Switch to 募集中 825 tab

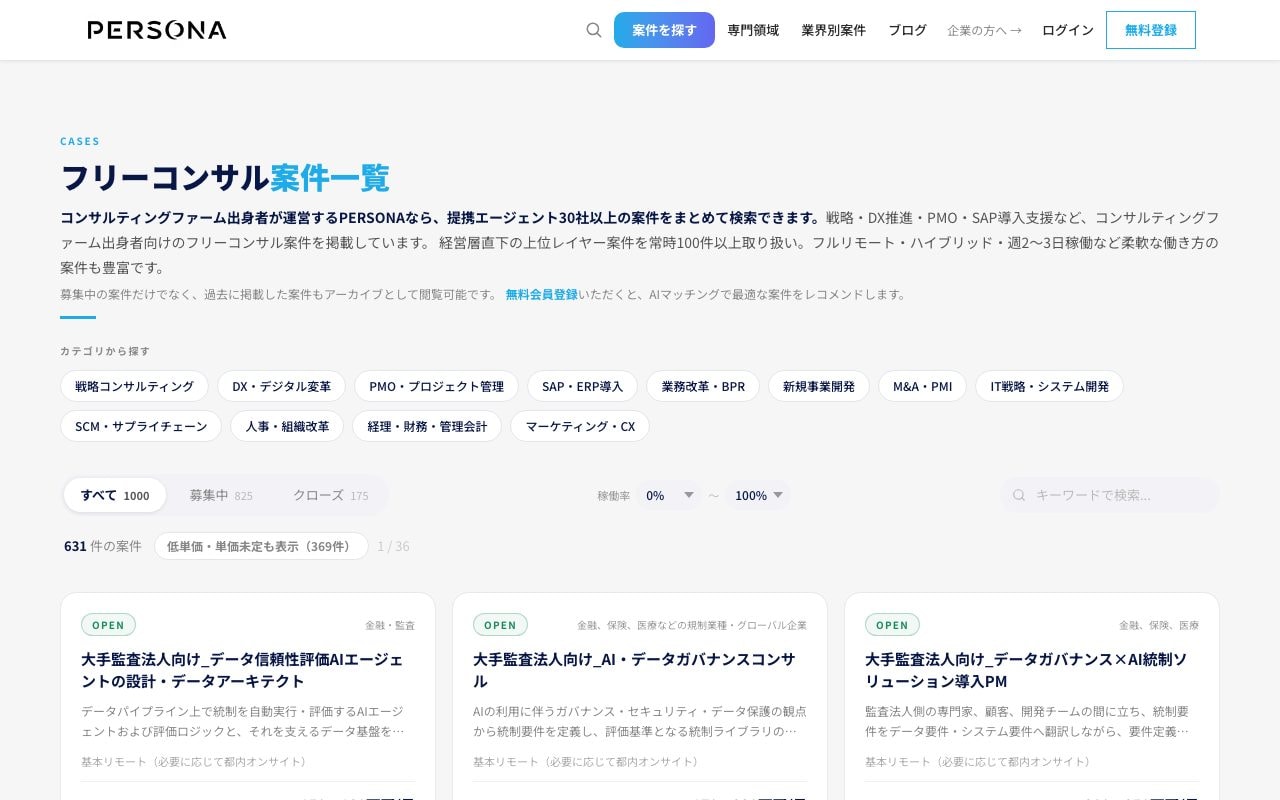click(x=221, y=495)
